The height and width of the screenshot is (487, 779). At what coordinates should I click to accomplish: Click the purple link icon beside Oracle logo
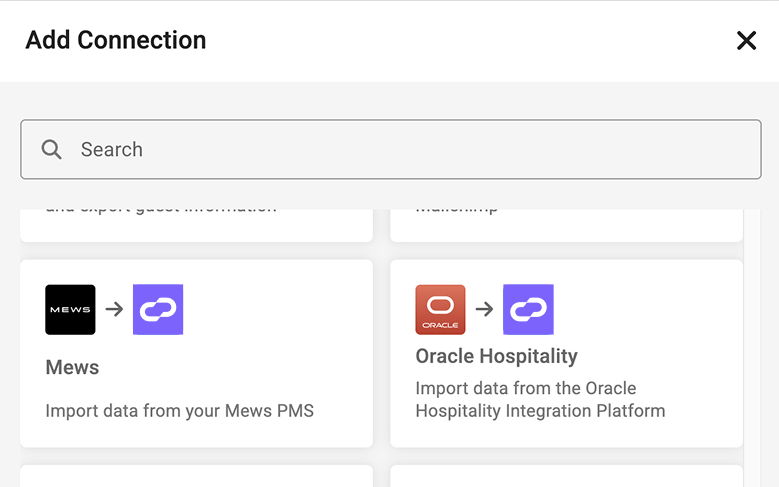pyautogui.click(x=528, y=309)
